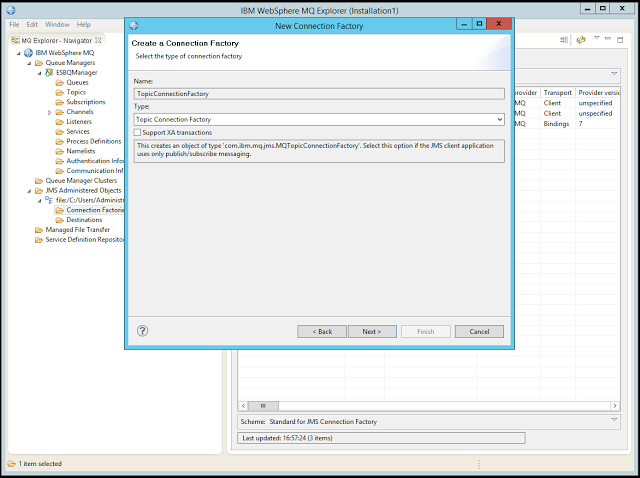Open dialog help via question mark icon

142,331
